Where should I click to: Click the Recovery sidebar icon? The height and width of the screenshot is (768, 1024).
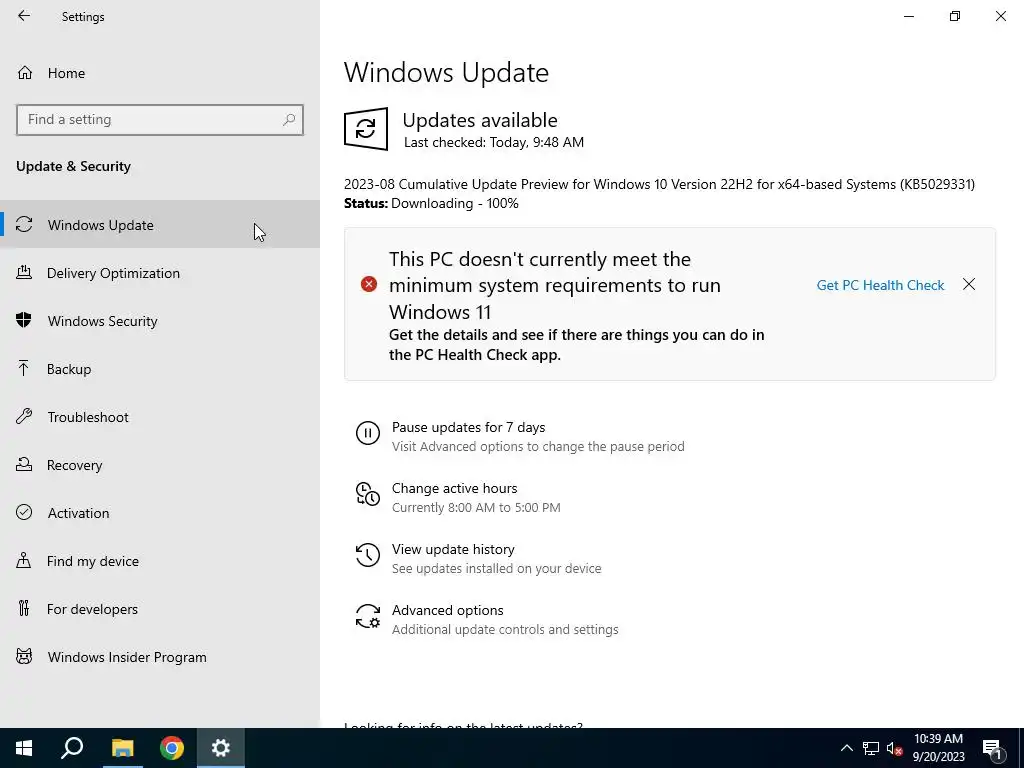coord(24,464)
